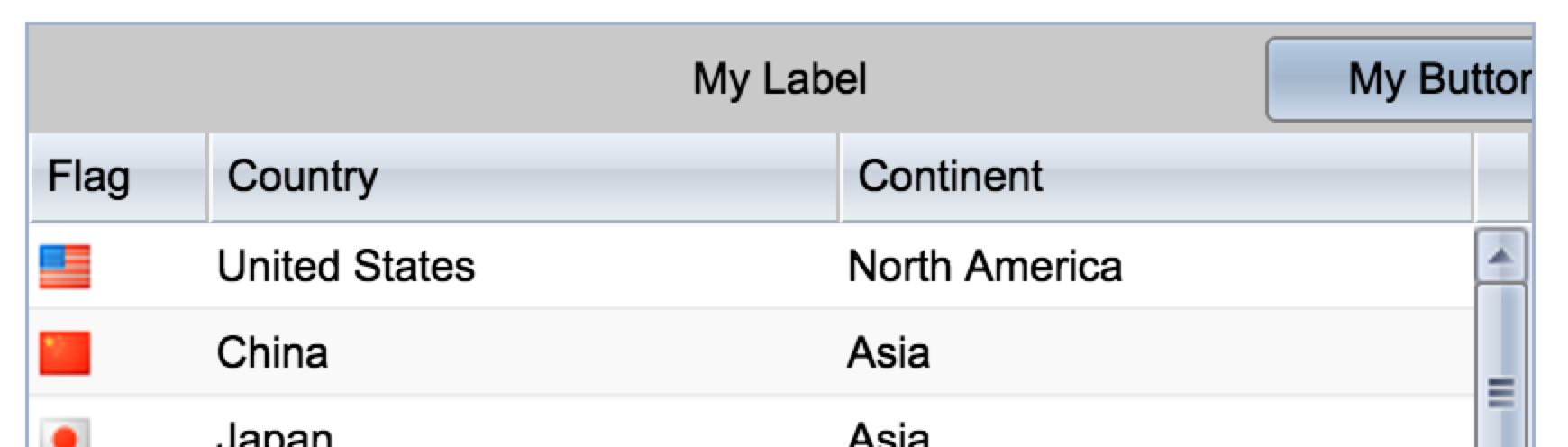
Task: Click the scrollbar thumb grip lines
Action: 1500,393
